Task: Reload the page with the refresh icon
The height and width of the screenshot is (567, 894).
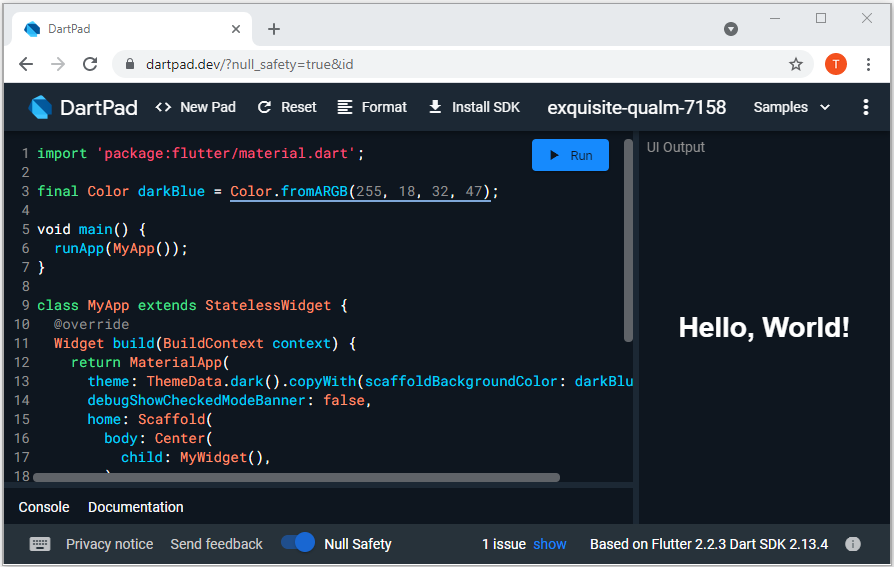Action: coord(90,64)
